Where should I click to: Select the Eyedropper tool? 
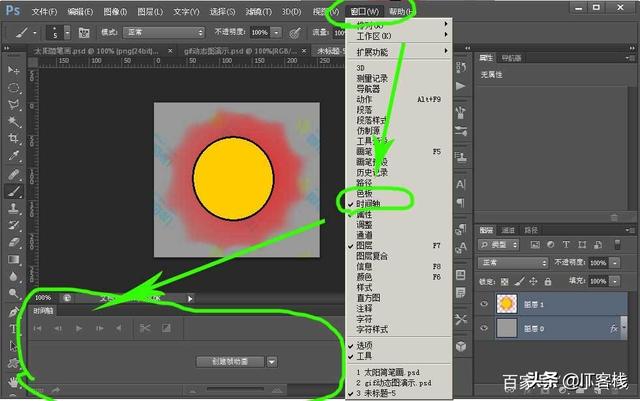tap(13, 156)
